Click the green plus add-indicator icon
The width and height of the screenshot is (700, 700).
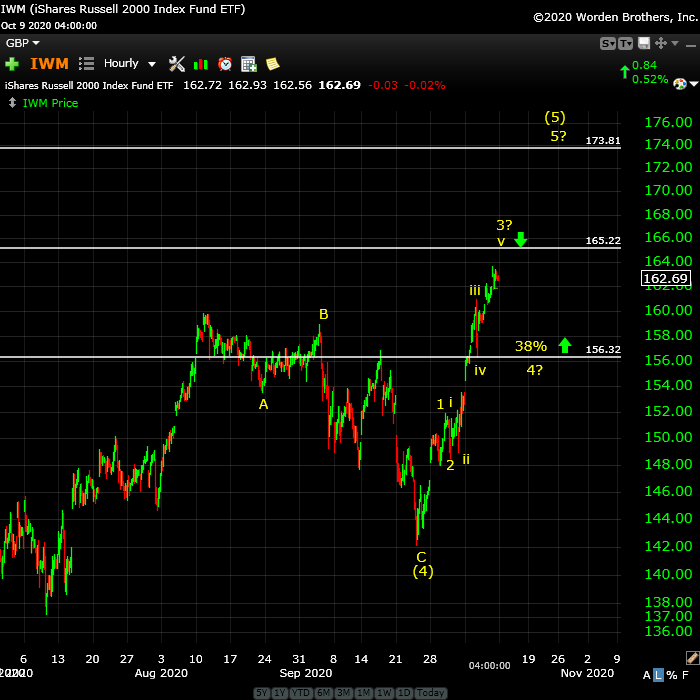pyautogui.click(x=12, y=64)
